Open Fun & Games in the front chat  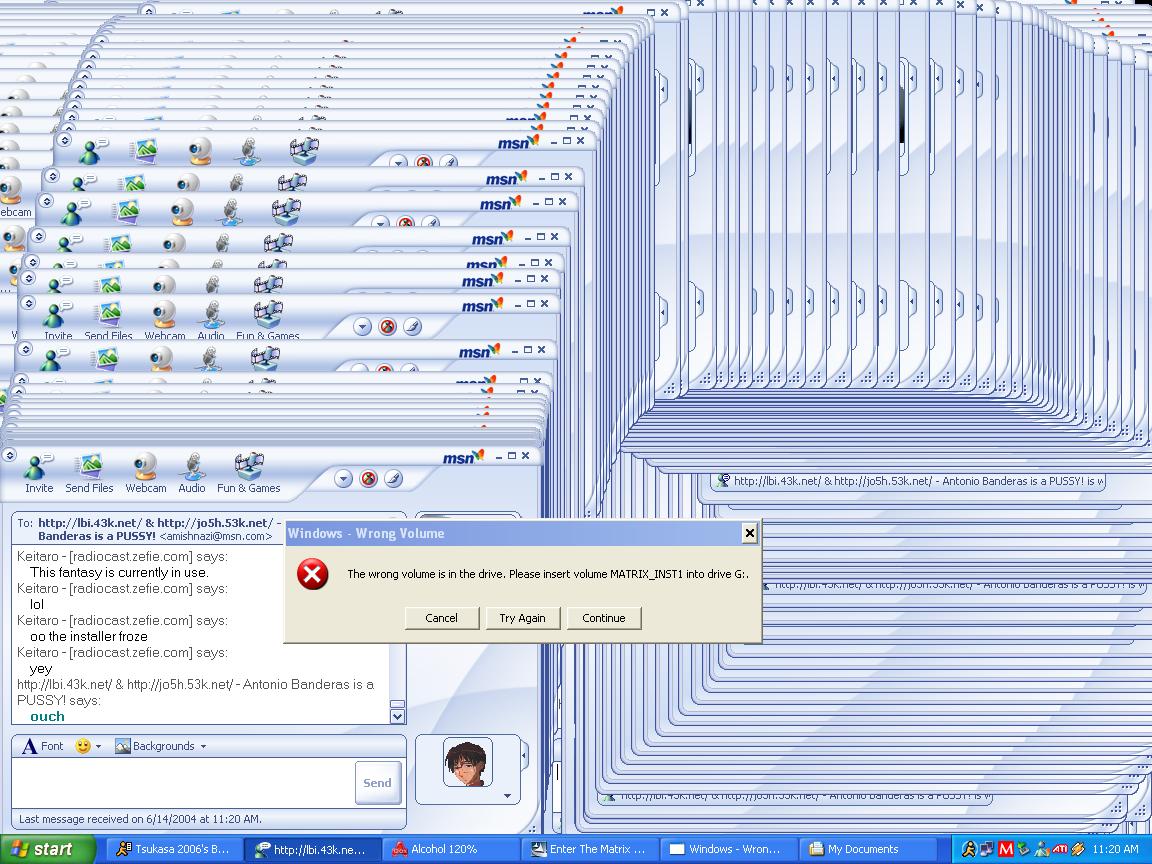[249, 472]
